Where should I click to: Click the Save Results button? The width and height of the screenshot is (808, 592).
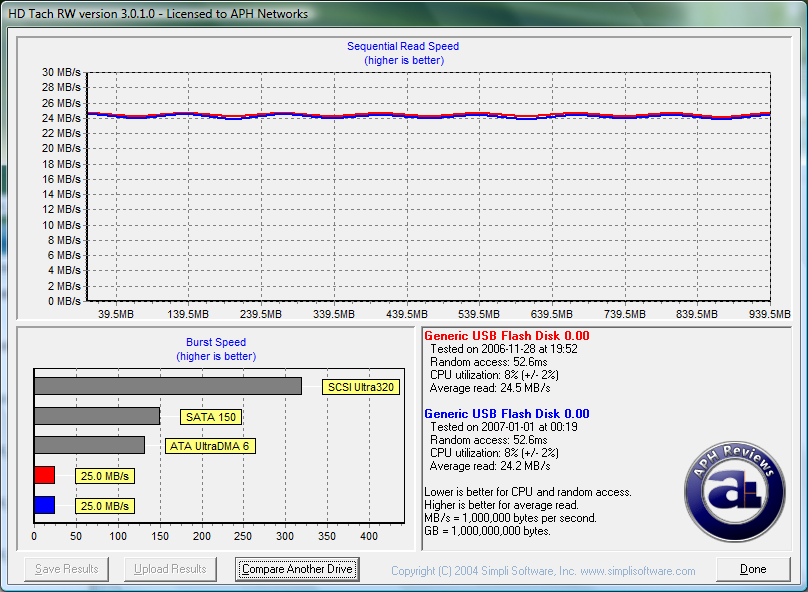[x=67, y=569]
